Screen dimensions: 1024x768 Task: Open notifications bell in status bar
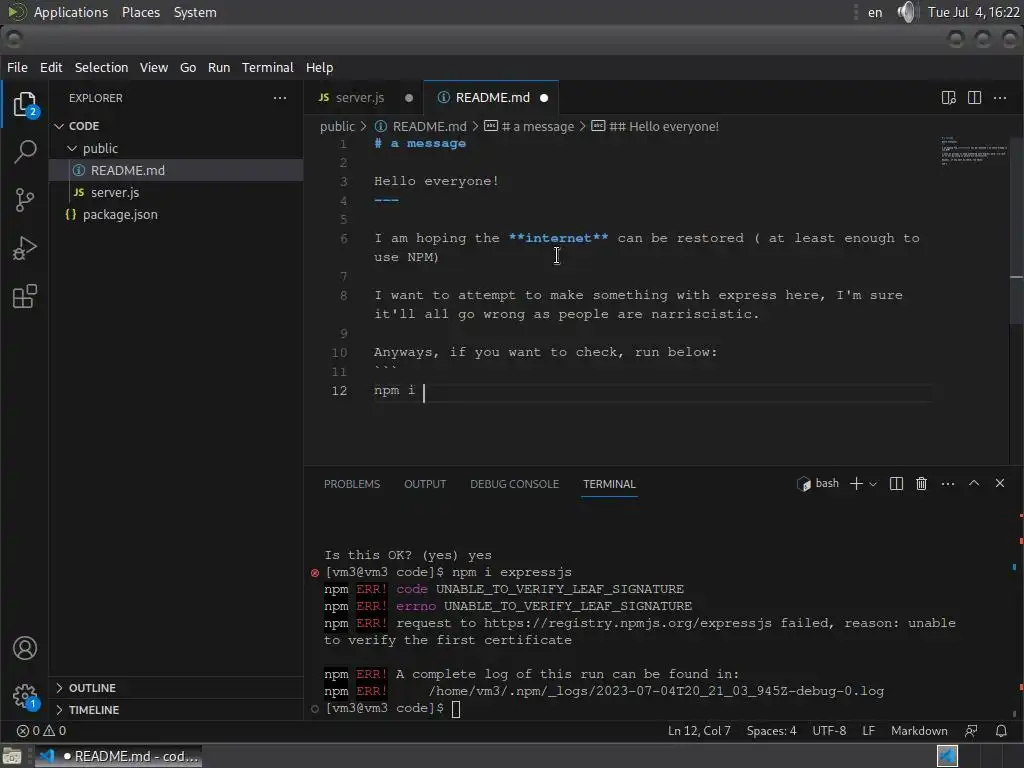click(x=1001, y=731)
